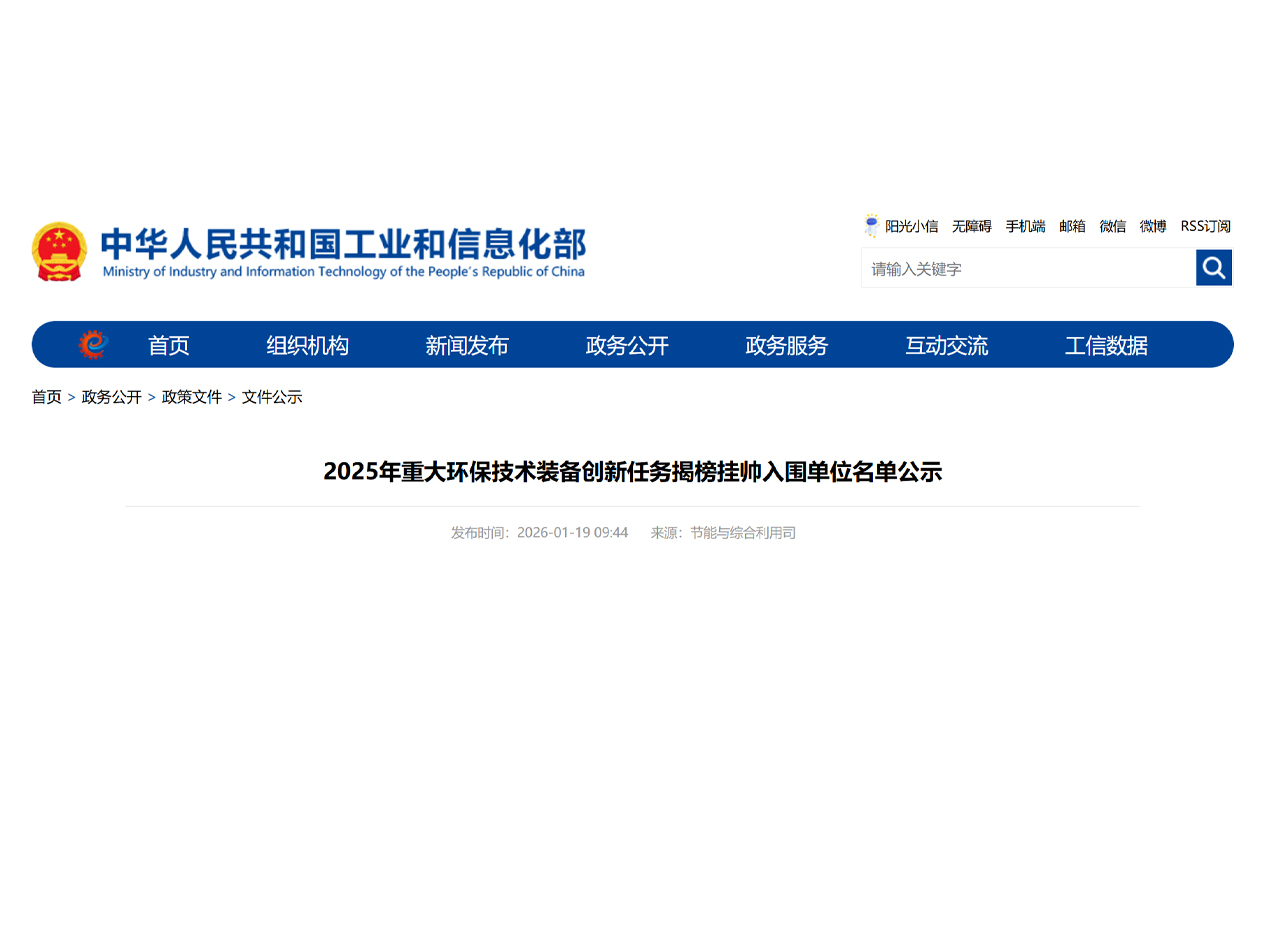The image size is (1276, 930).
Task: Open the 工信数据 navigation item
Action: [1106, 346]
